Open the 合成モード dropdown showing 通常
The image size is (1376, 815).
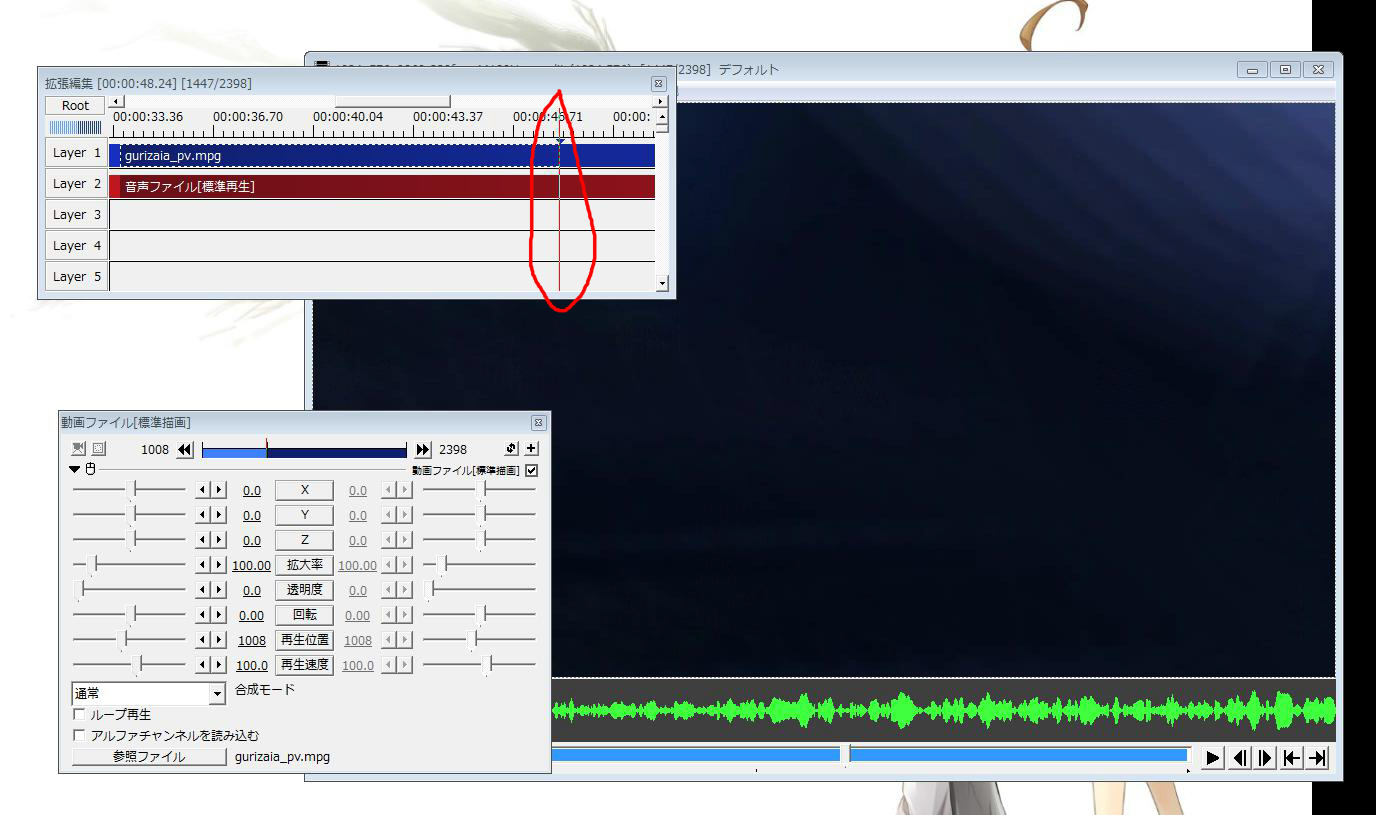149,693
